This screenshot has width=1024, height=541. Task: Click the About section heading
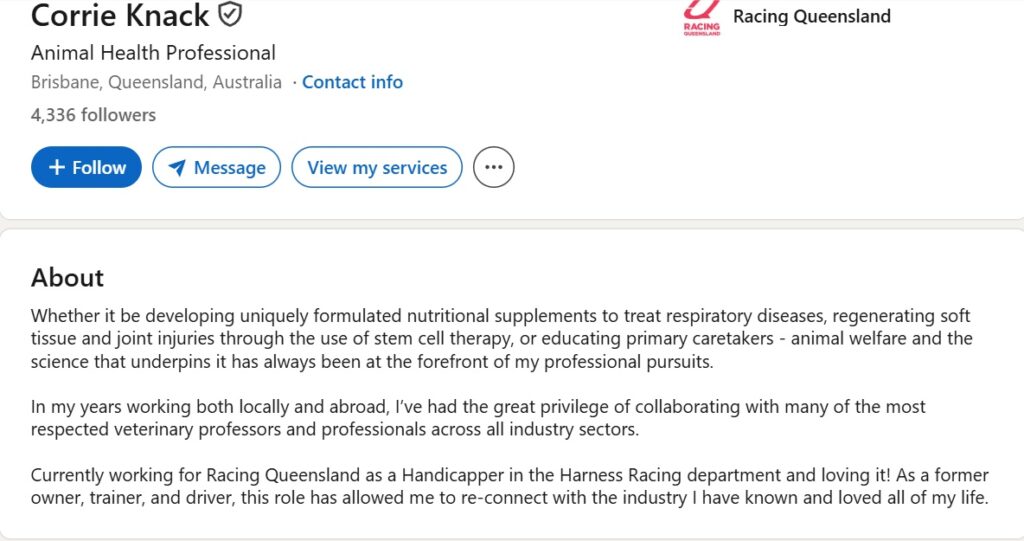(x=67, y=277)
